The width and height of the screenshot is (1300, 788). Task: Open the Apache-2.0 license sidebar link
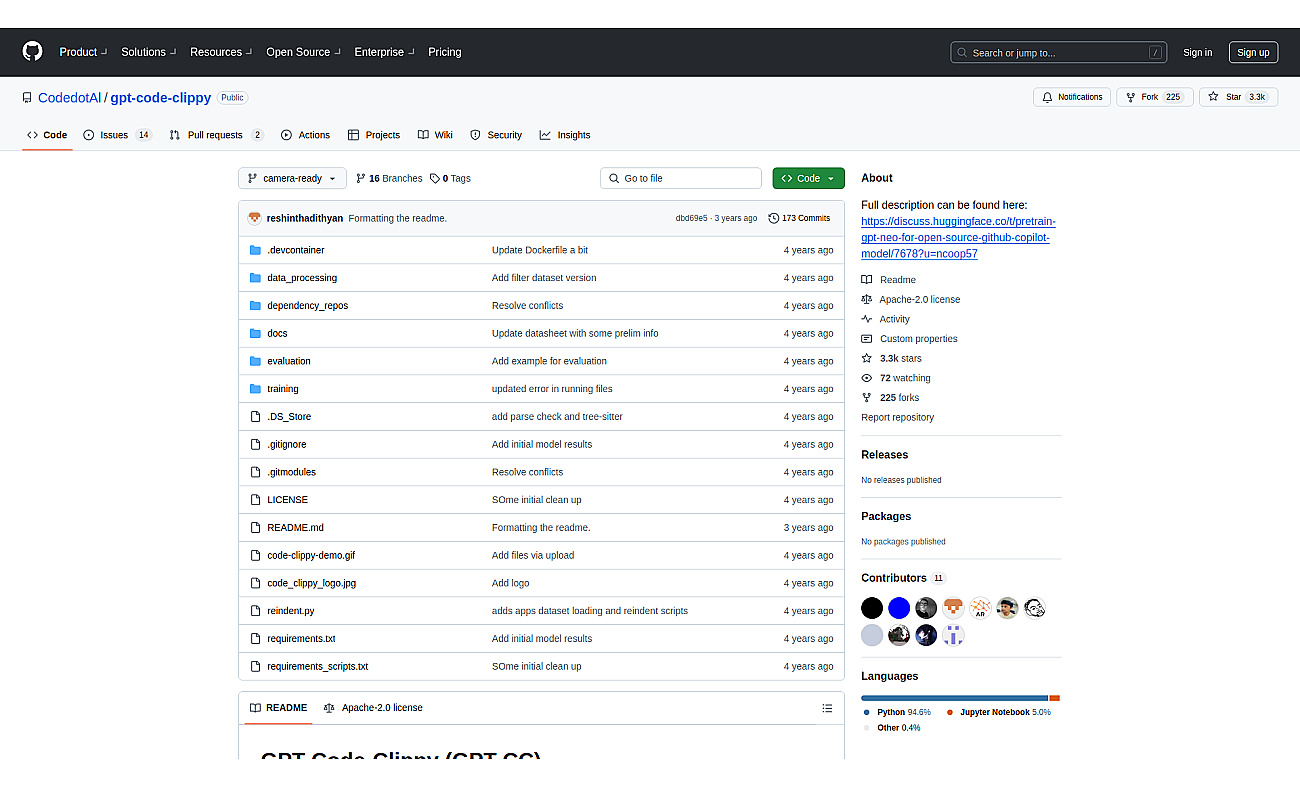(x=911, y=299)
